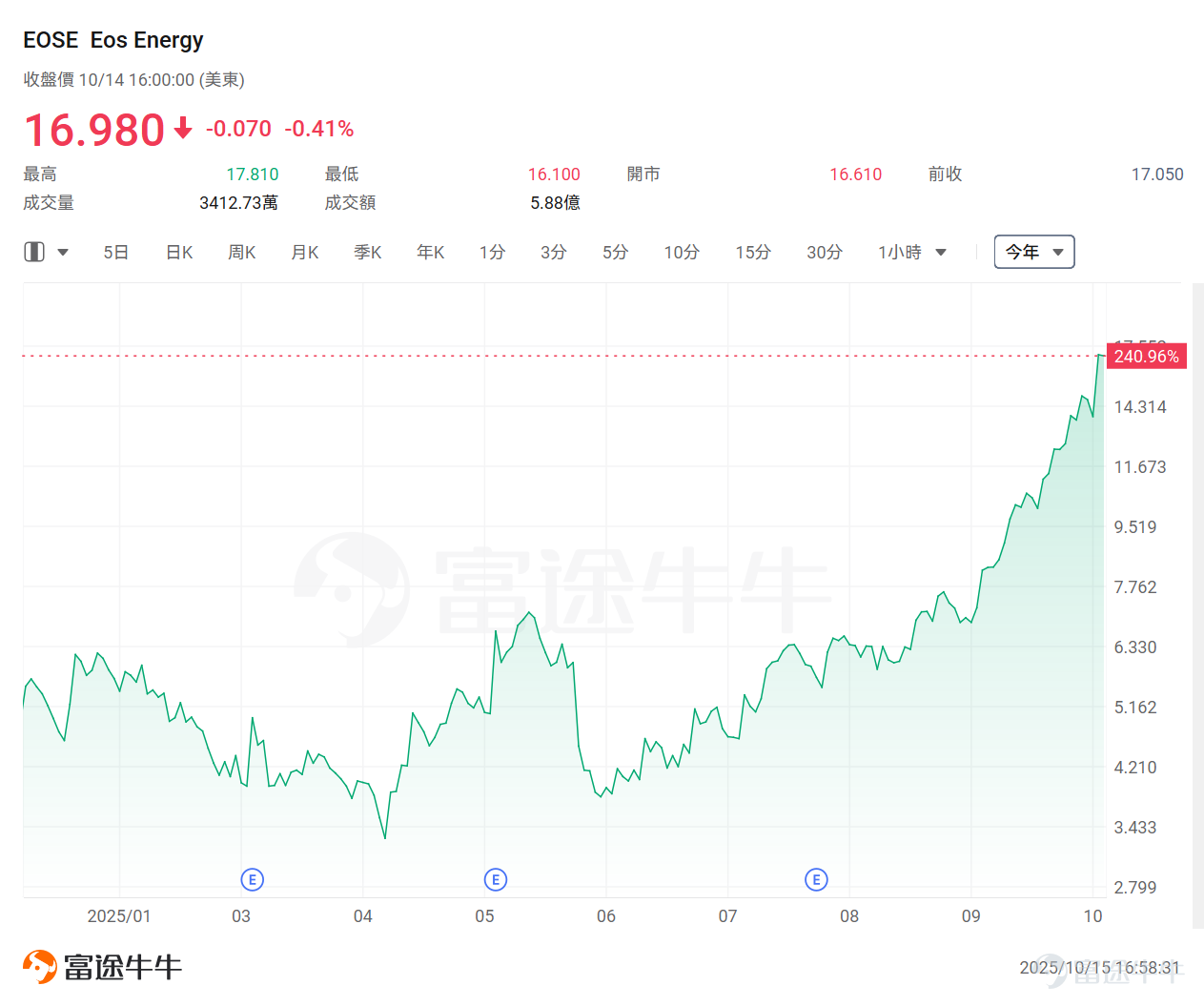Click the 10 month x-axis label

(x=1093, y=916)
